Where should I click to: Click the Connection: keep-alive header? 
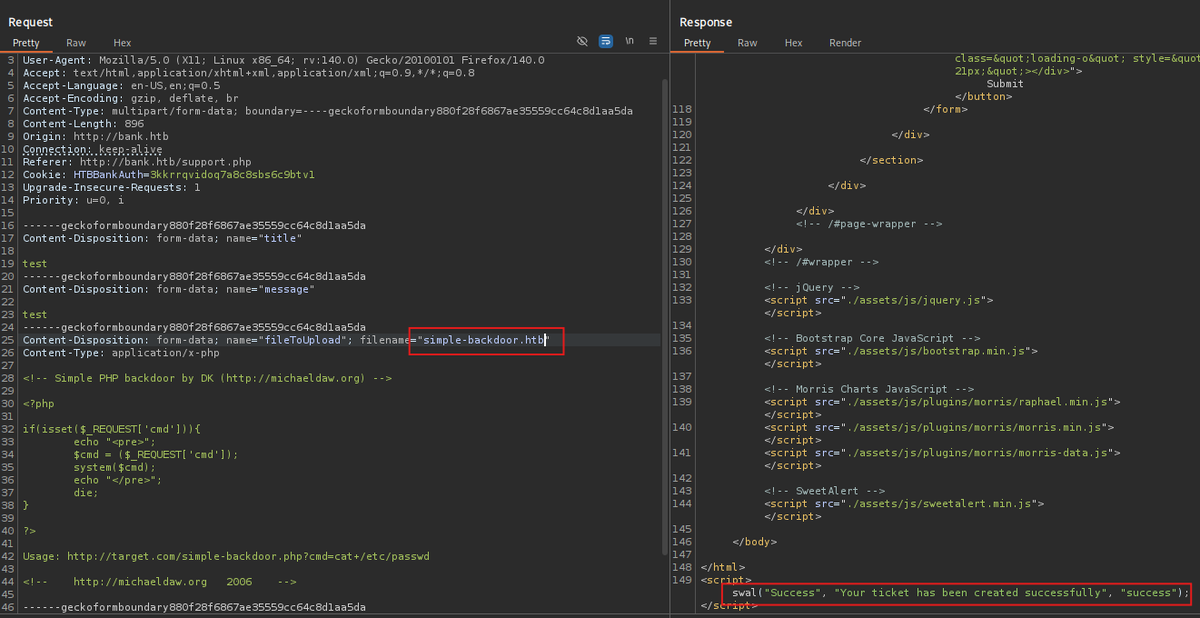pyautogui.click(x=93, y=149)
